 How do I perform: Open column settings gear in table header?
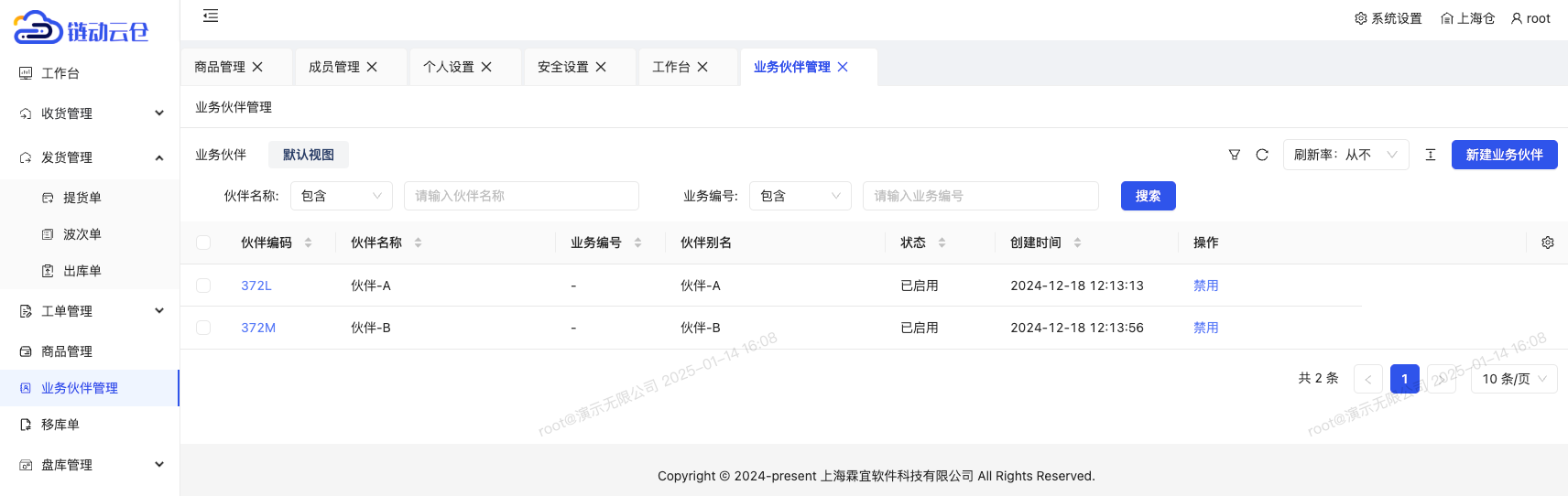[1548, 243]
